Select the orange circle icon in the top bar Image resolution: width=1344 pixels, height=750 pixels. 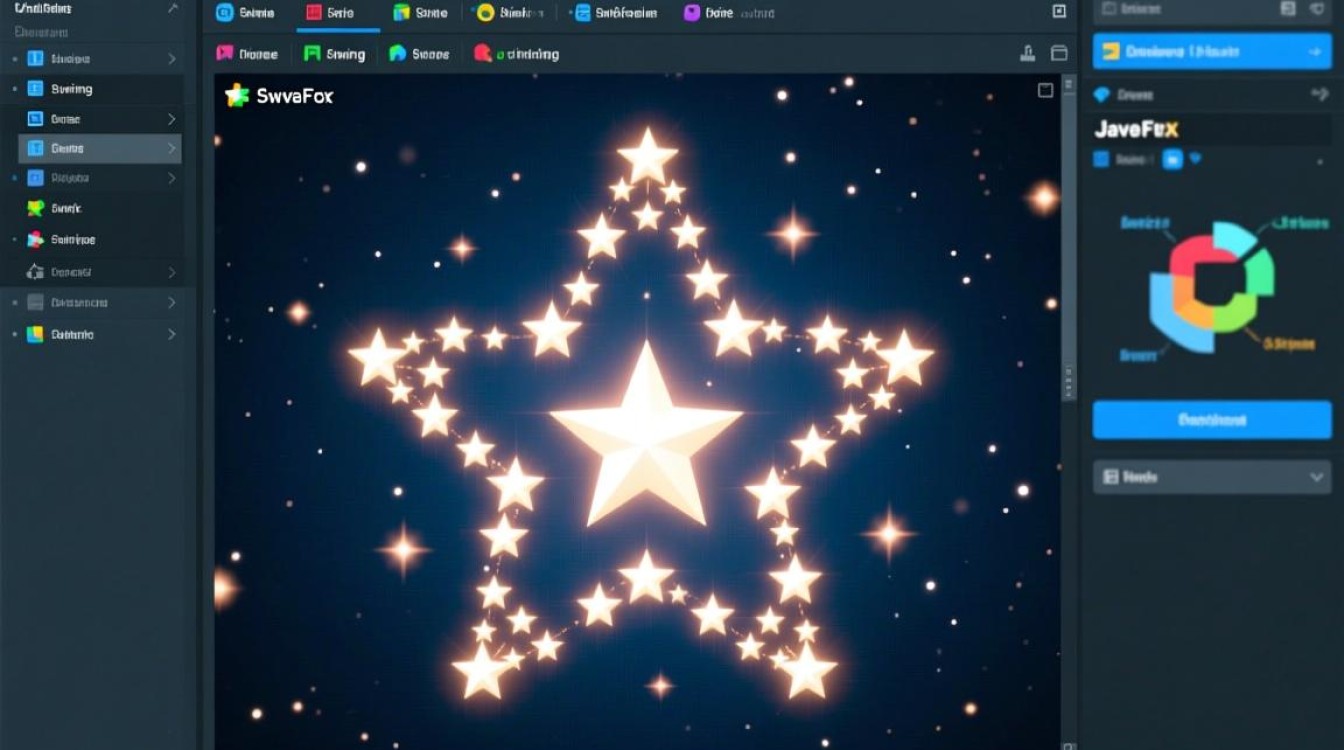point(483,12)
